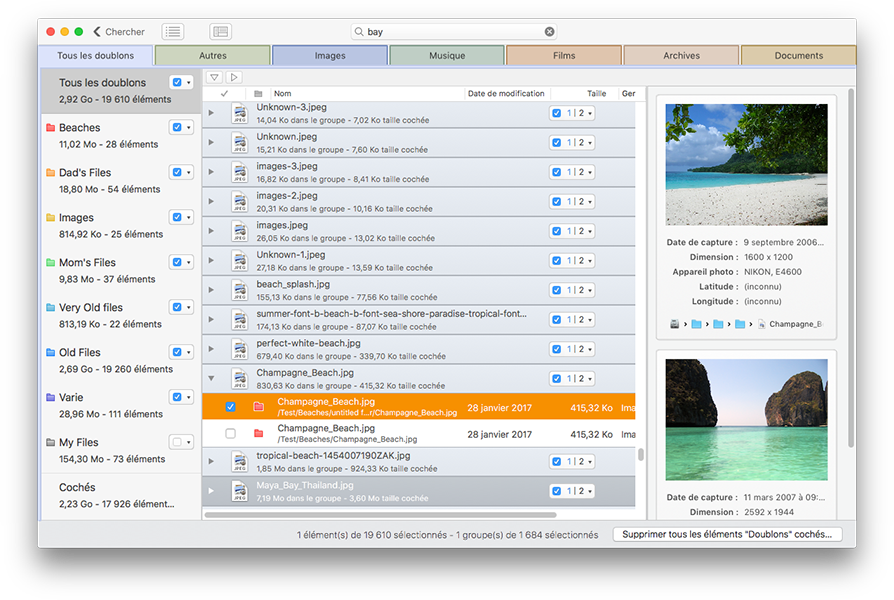Sort by the Taille column header
The width and height of the screenshot is (894, 600).
596,94
